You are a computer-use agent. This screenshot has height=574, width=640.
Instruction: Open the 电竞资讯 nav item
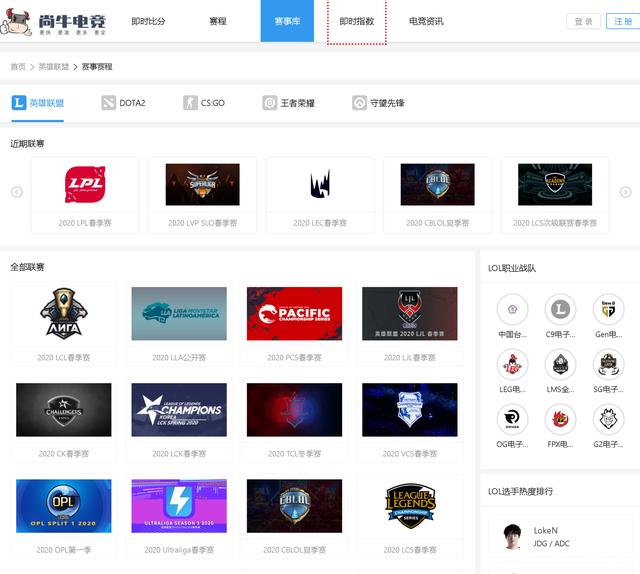tap(426, 21)
